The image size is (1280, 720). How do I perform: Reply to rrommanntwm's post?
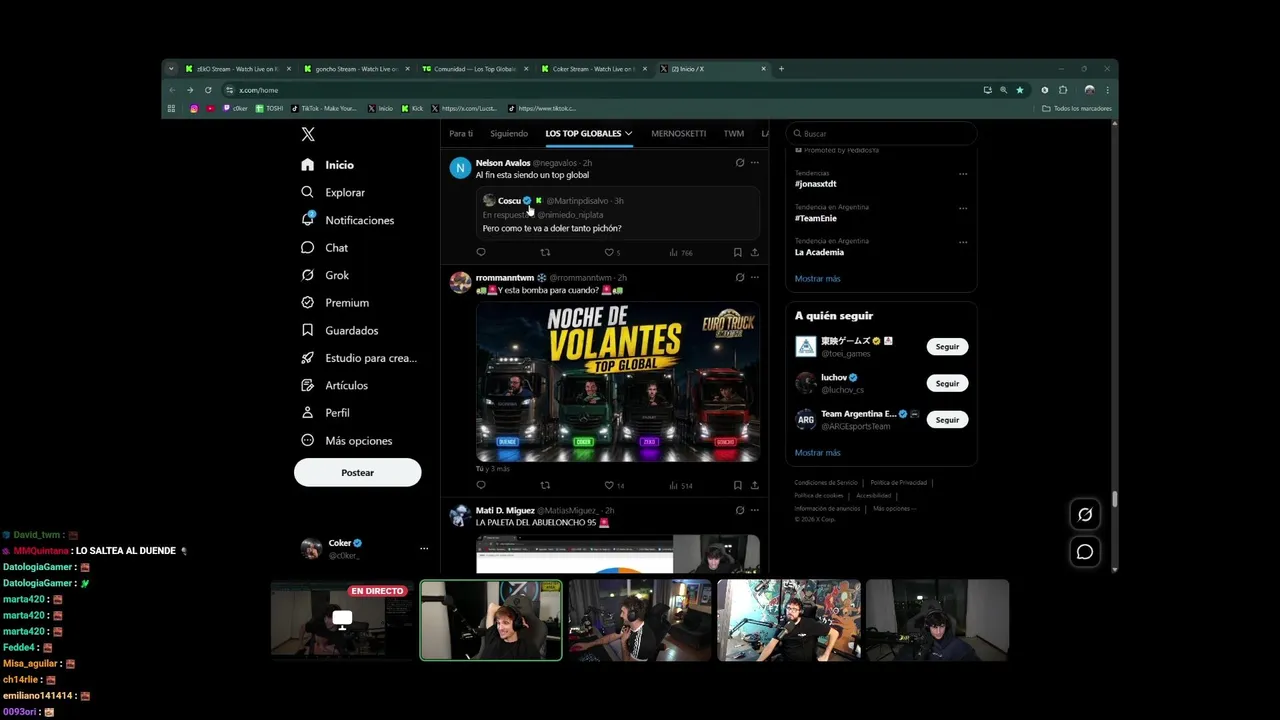click(x=481, y=485)
